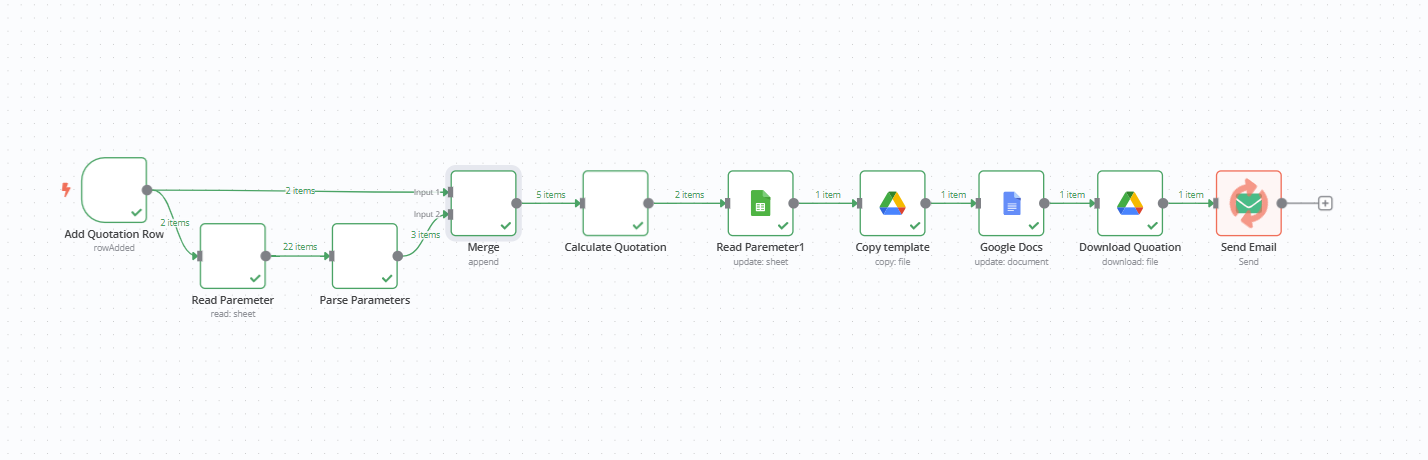Click the Google Sheets icon on Read Paremeter1
1428x460 pixels.
(761, 203)
